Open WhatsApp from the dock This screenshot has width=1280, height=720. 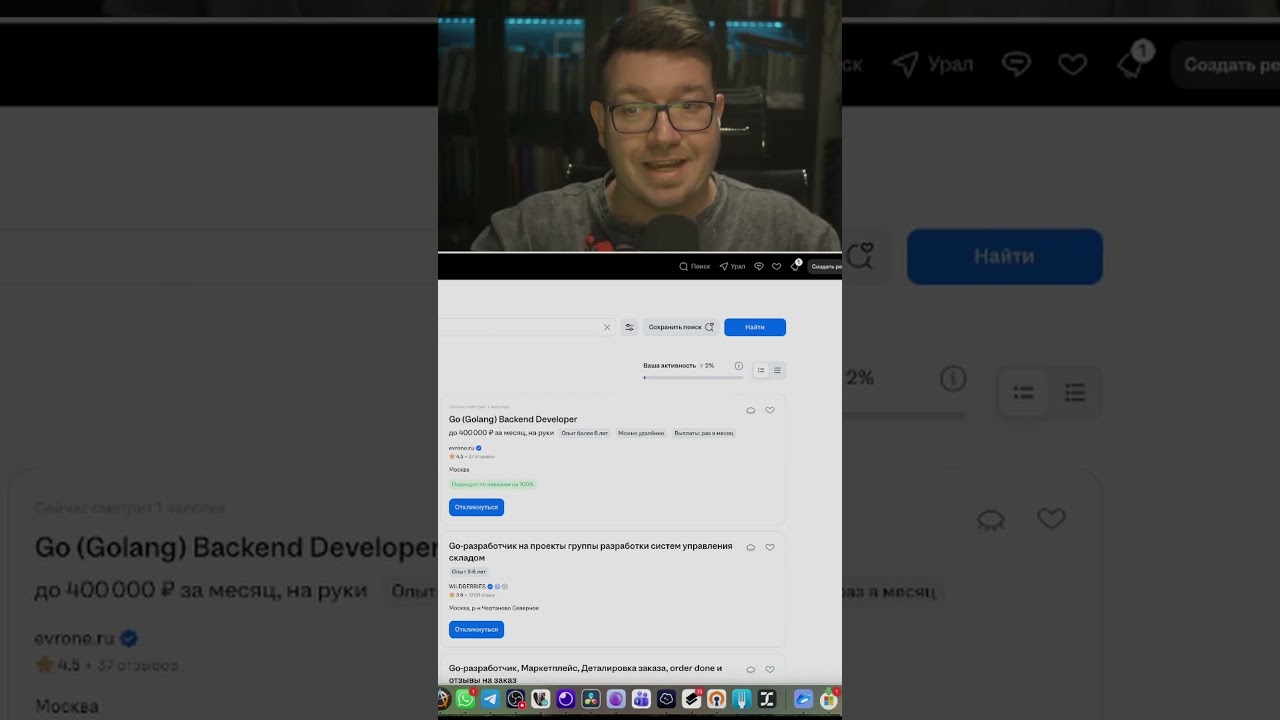tap(466, 700)
